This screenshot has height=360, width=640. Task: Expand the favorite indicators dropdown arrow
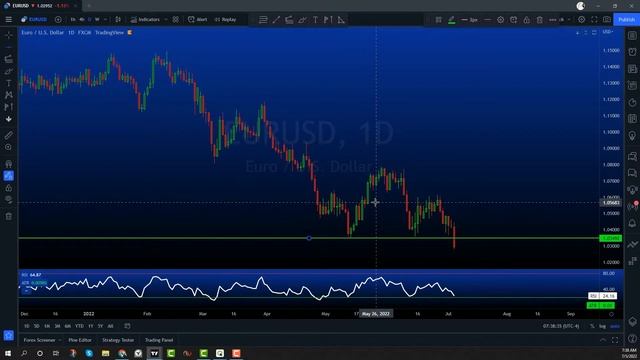166,19
